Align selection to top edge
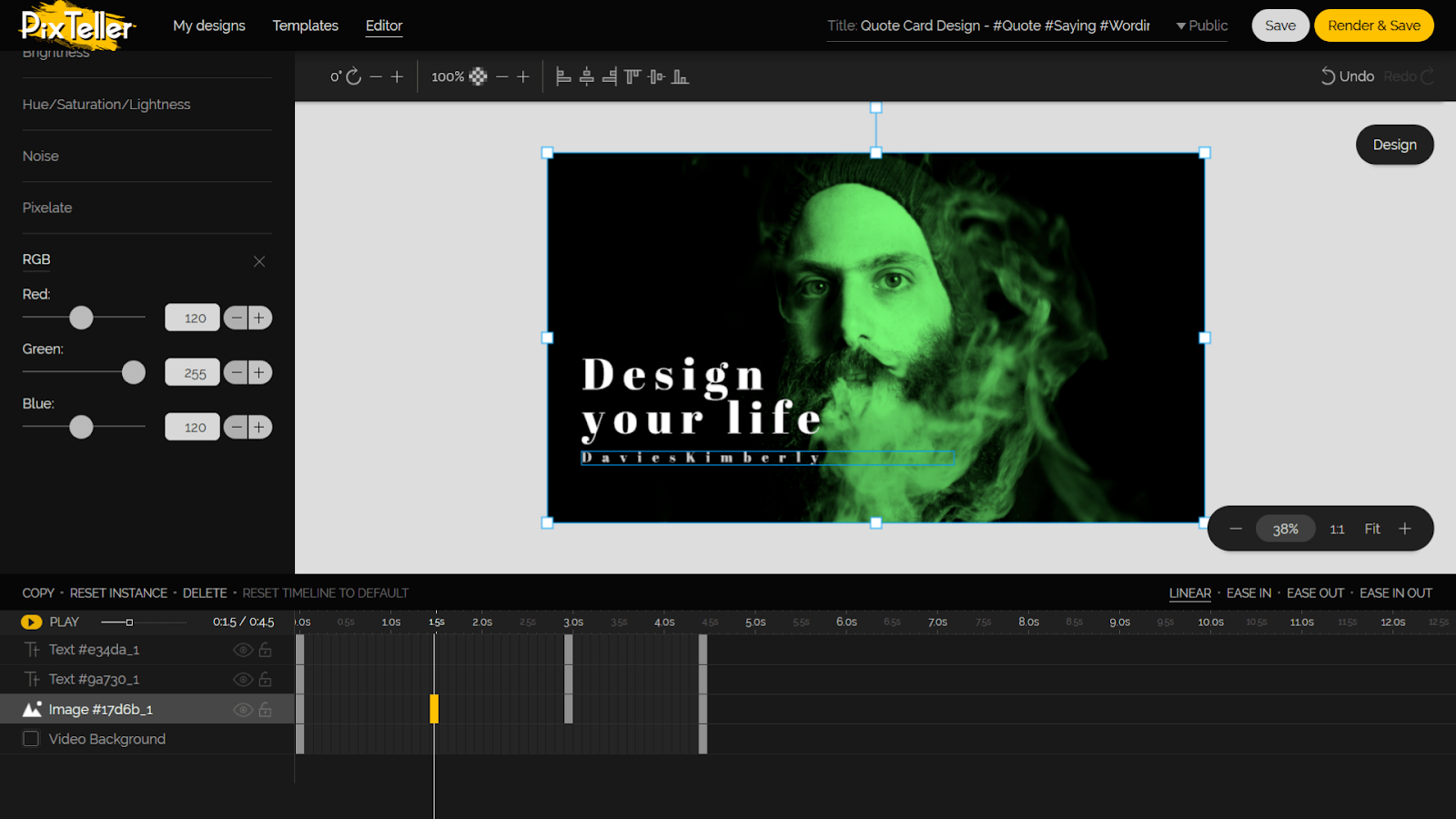Viewport: 1456px width, 819px height. pos(632,77)
